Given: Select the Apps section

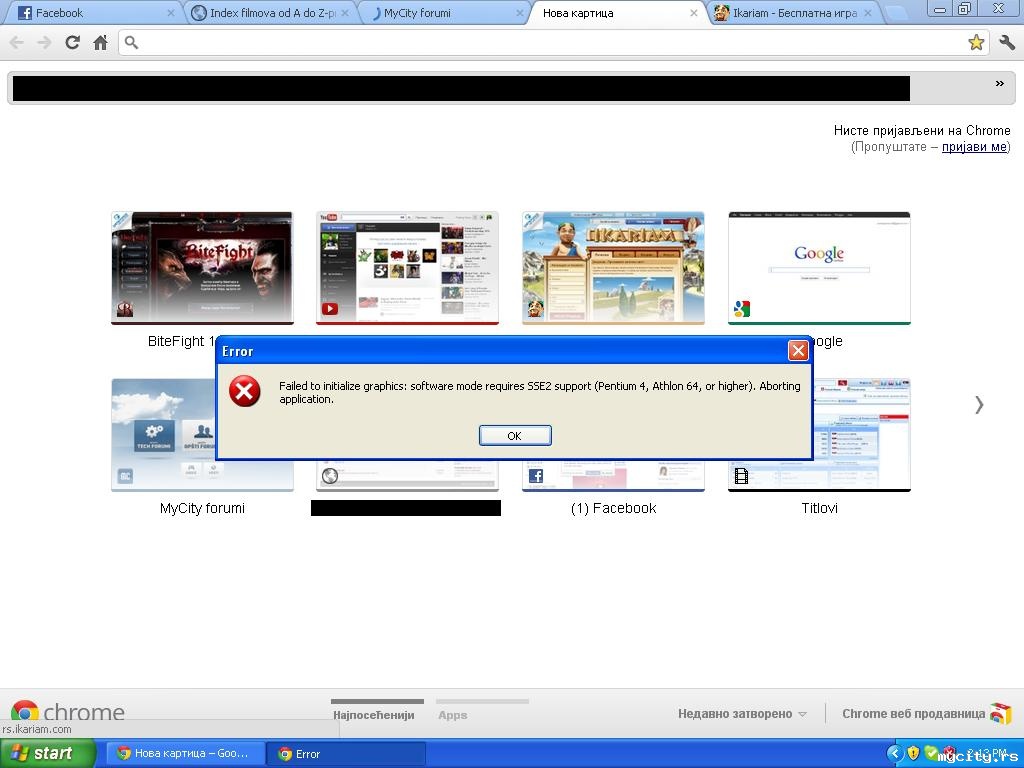Looking at the screenshot, I should pyautogui.click(x=453, y=715).
